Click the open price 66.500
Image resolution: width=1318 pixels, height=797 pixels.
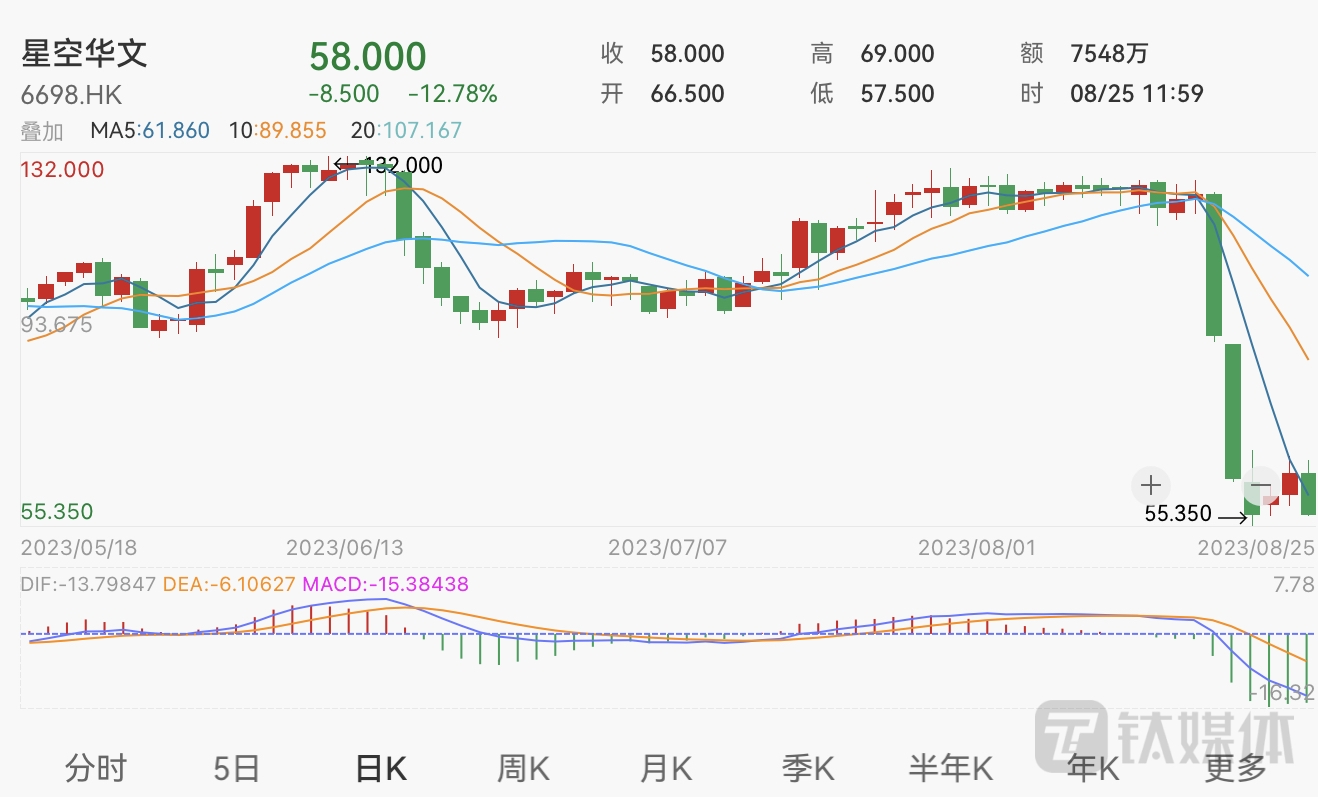[x=687, y=94]
